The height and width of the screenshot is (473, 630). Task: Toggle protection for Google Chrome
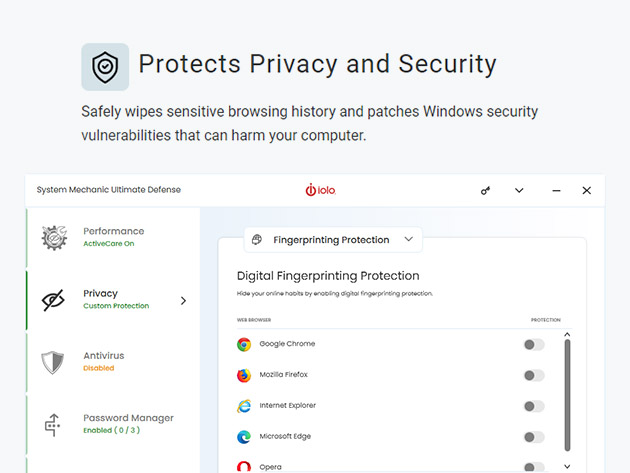pos(534,344)
